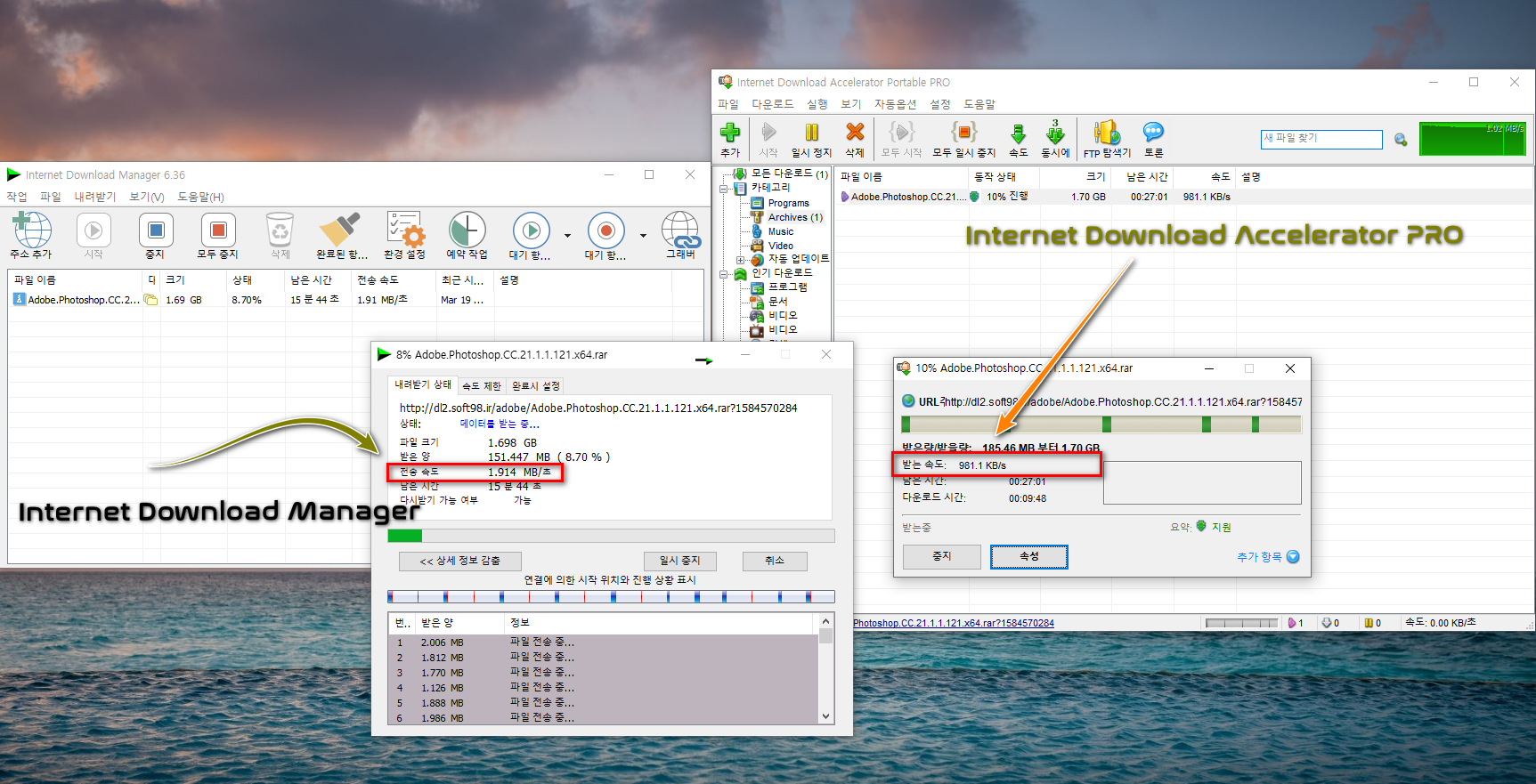
Task: Open the 설정 menu in Accelerator
Action: click(940, 104)
